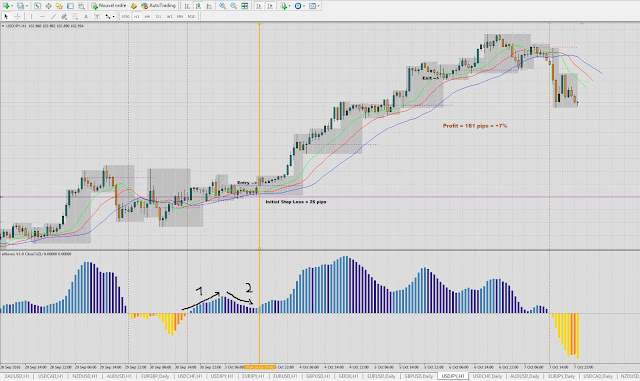Open the NZDUSD,H1 chart tab
The height and width of the screenshot is (381, 640).
coord(85,376)
